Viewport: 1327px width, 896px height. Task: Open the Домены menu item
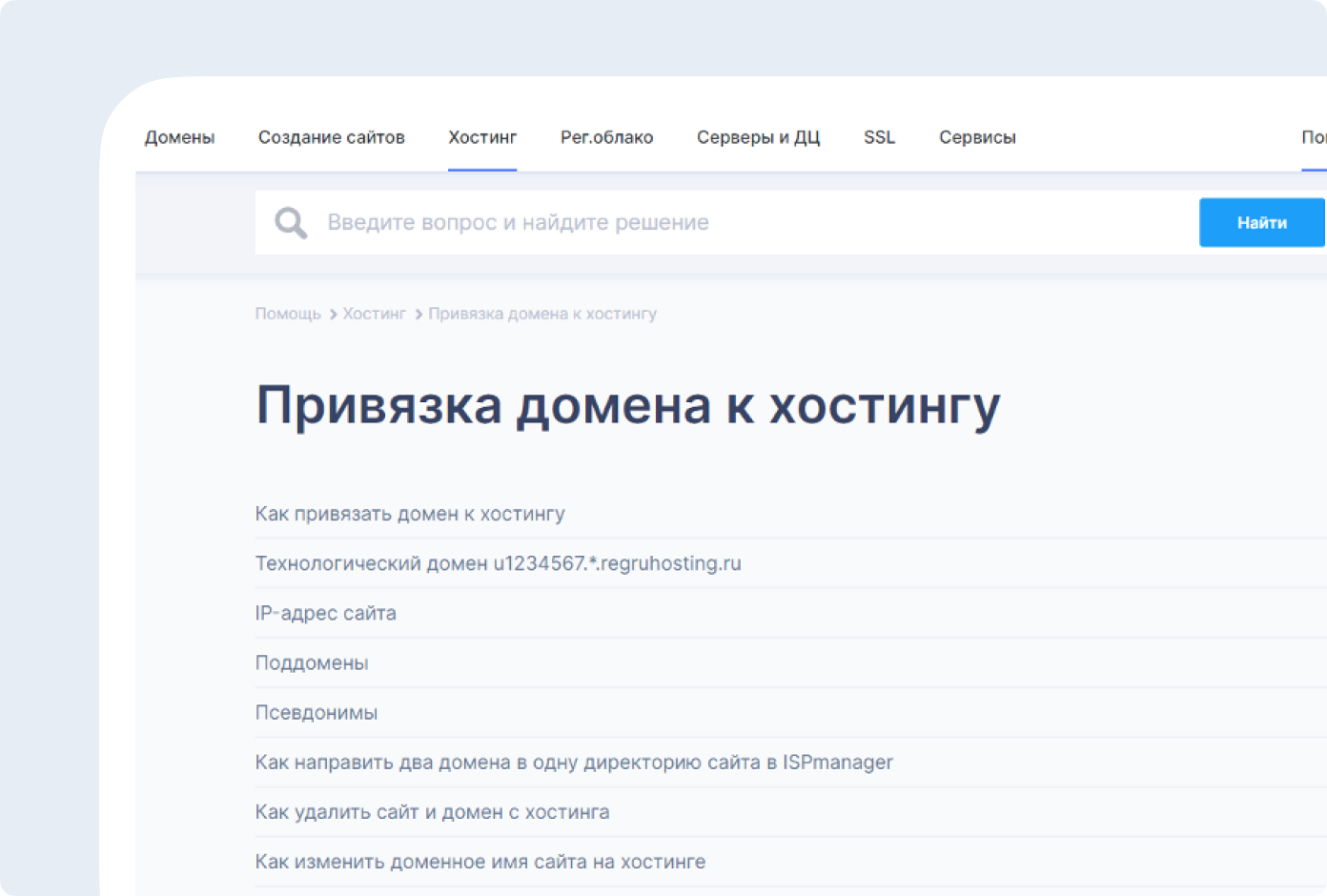click(x=179, y=137)
